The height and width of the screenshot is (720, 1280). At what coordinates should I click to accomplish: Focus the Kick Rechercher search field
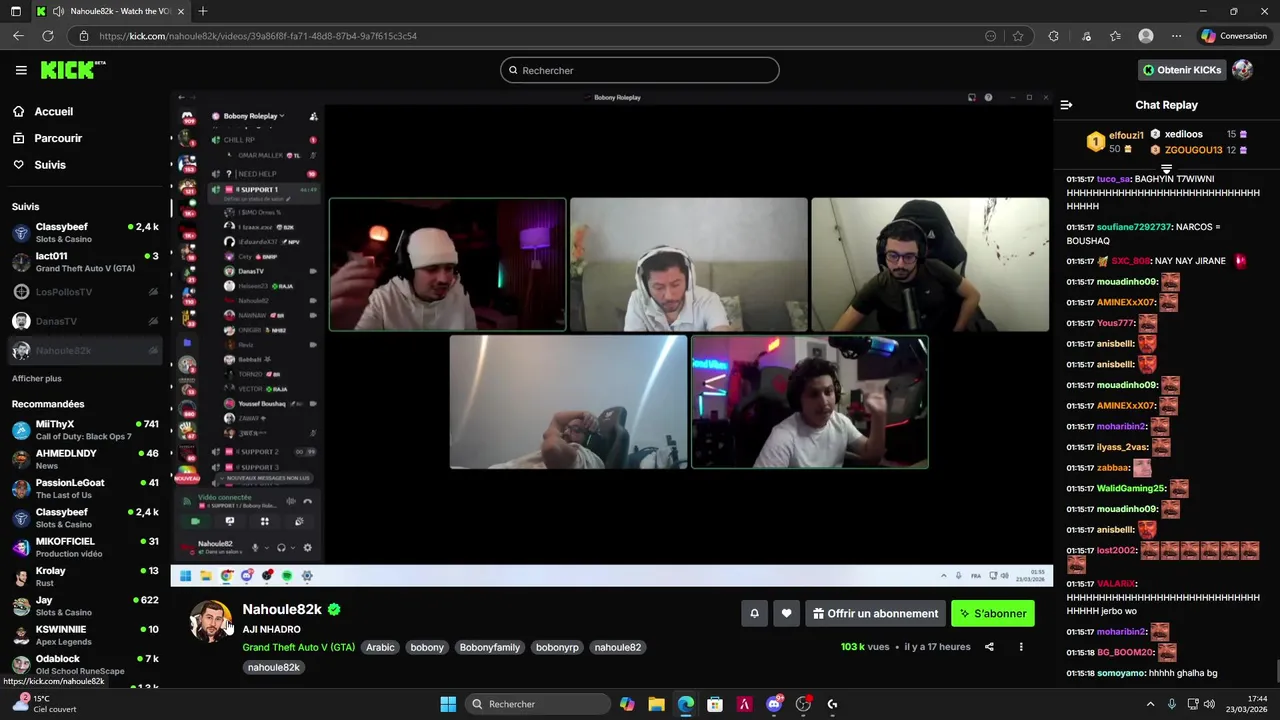(x=640, y=70)
